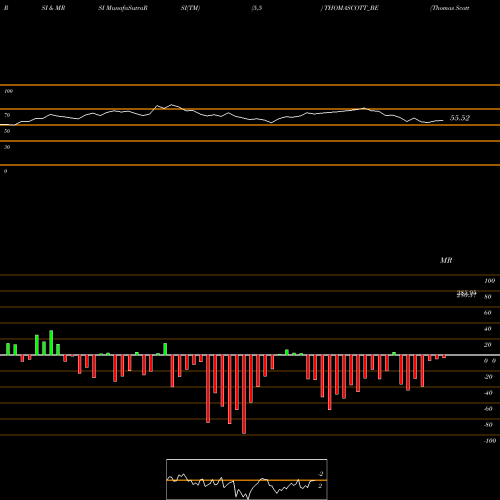Click the 80 label on the MR axis
Viewport: 500px width, 500px height.
[x=487, y=297]
